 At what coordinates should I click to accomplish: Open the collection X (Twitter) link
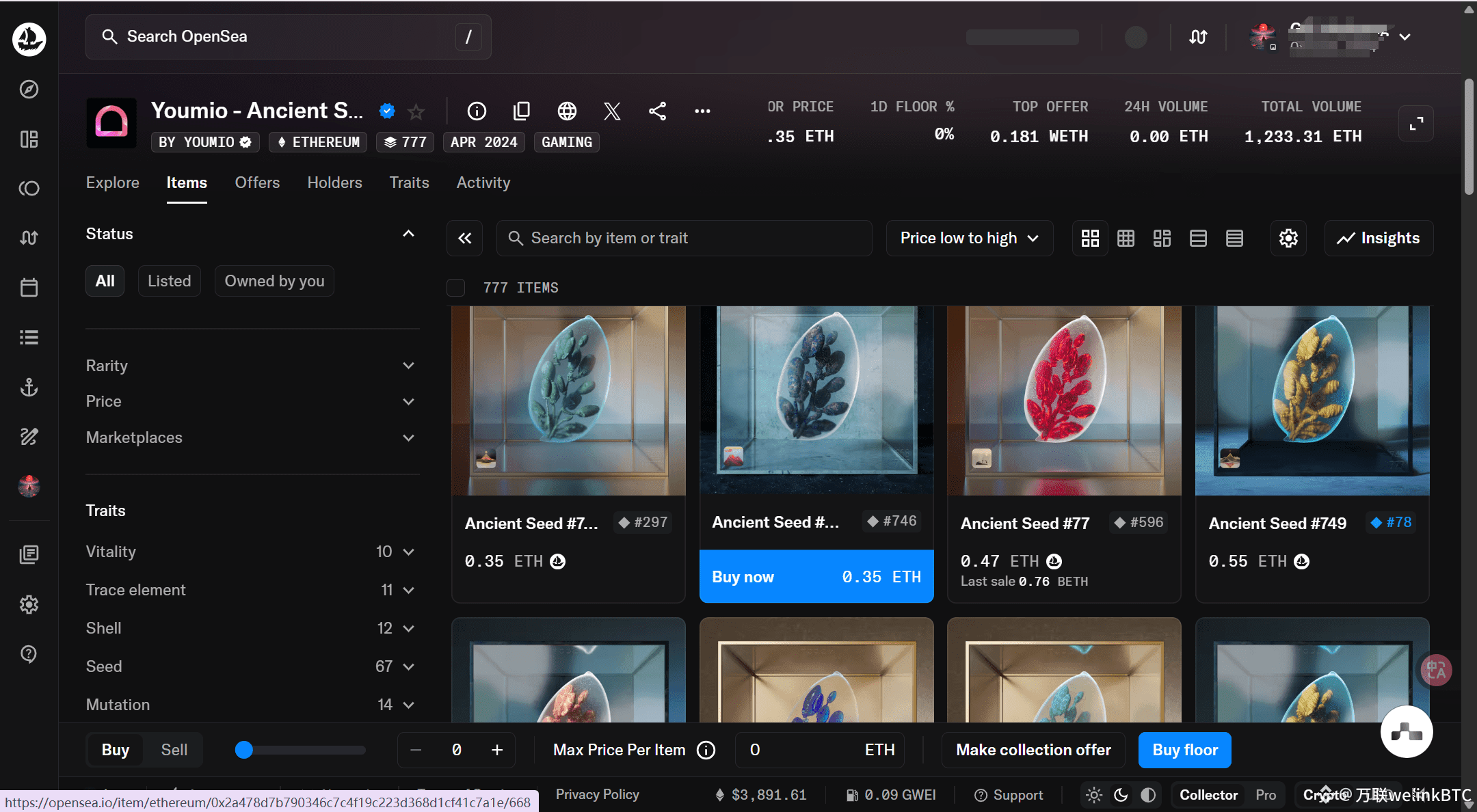point(612,111)
